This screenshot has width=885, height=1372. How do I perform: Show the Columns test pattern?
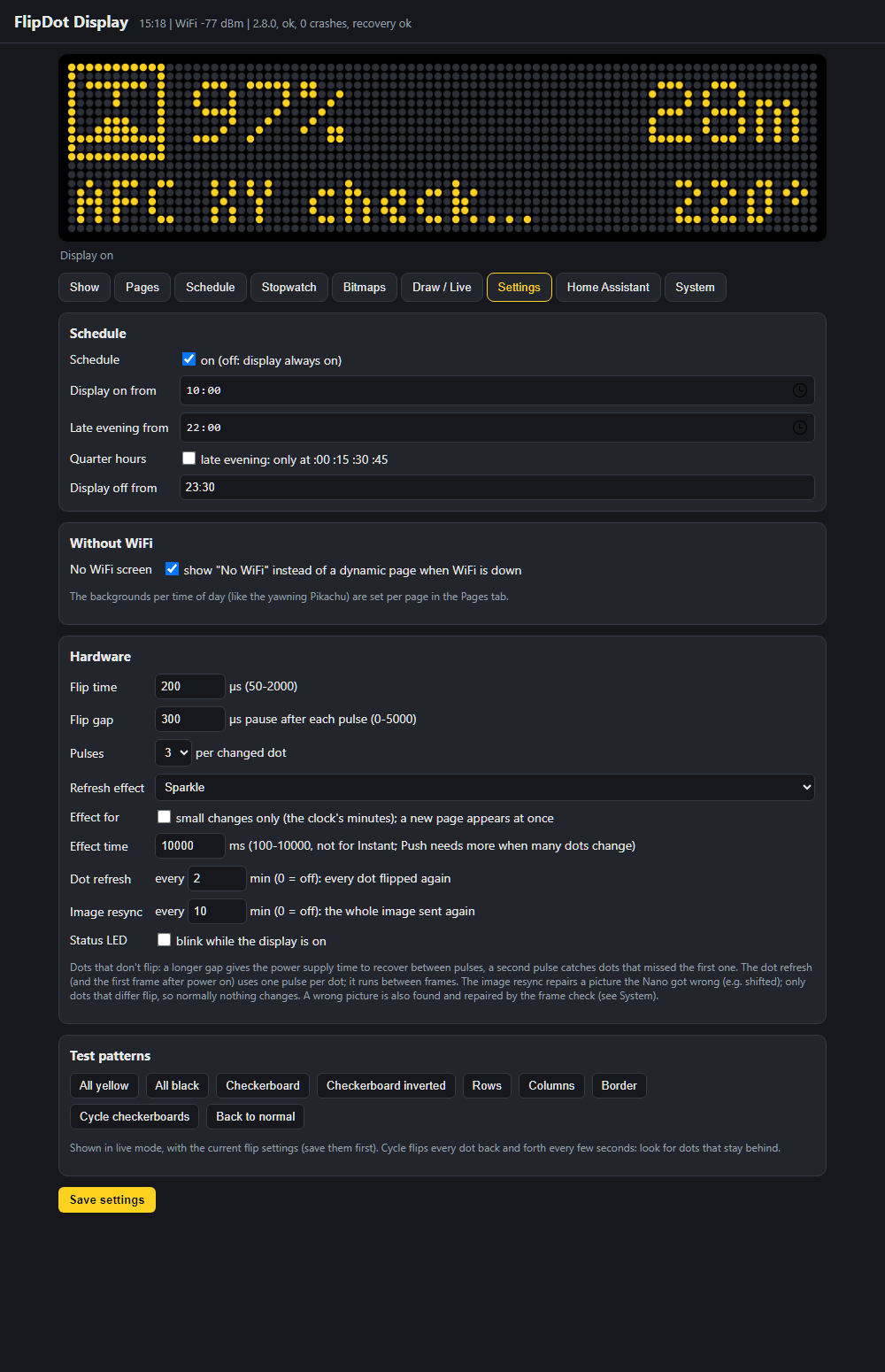coord(551,1086)
